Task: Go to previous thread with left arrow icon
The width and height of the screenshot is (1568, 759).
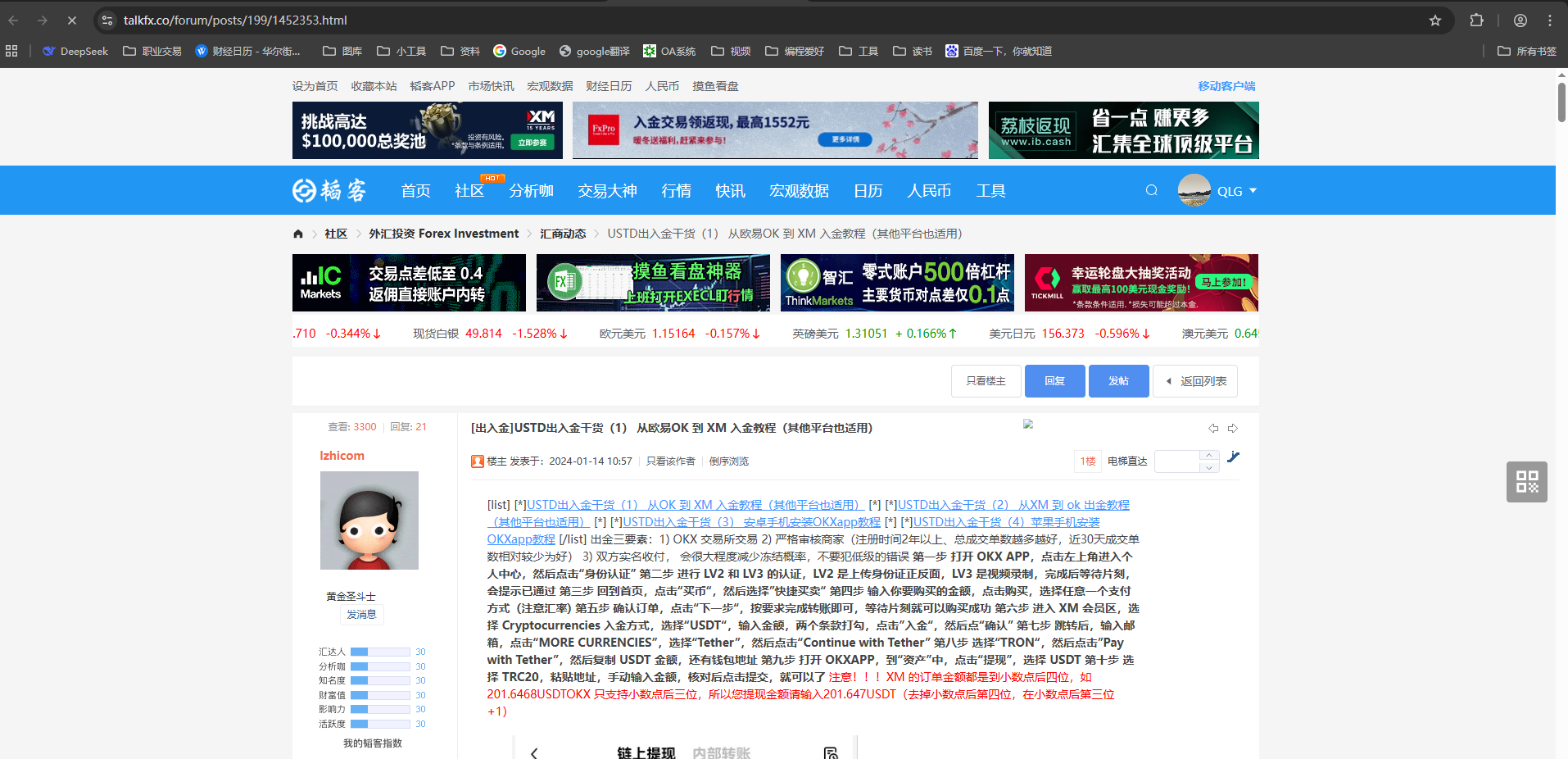Action: coord(1213,429)
